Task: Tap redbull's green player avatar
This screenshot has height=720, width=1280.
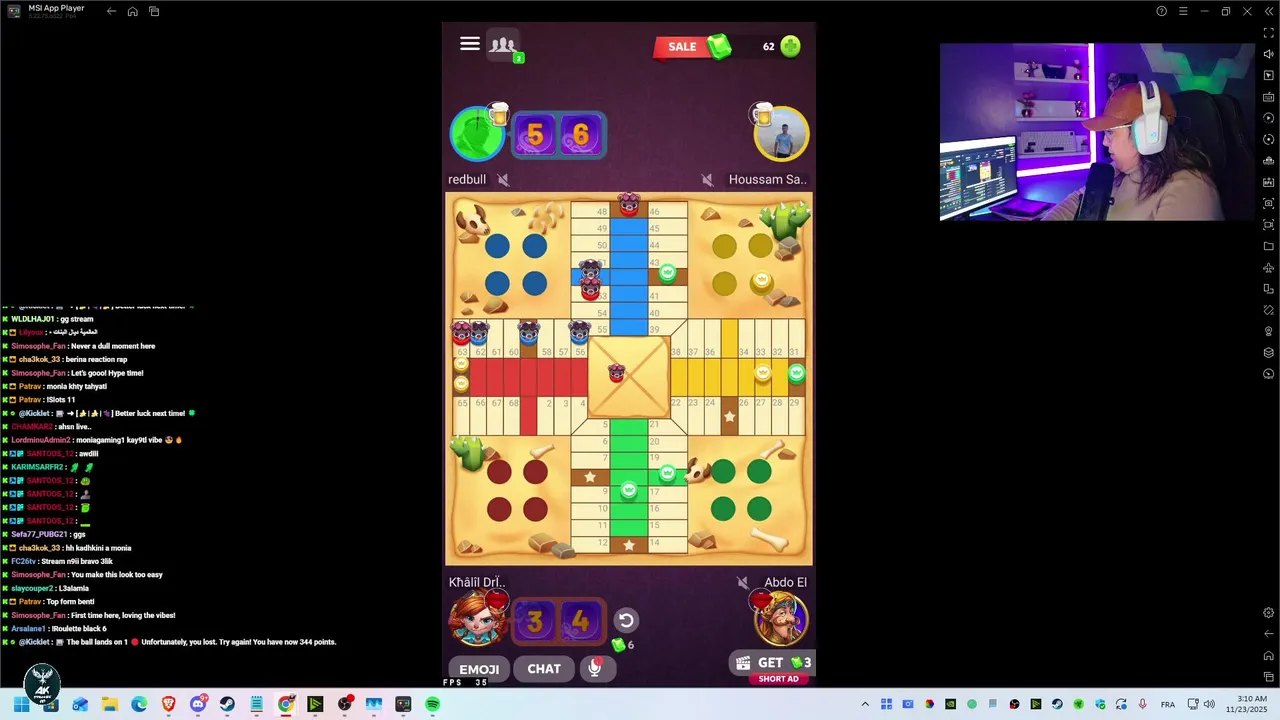Action: tap(477, 134)
